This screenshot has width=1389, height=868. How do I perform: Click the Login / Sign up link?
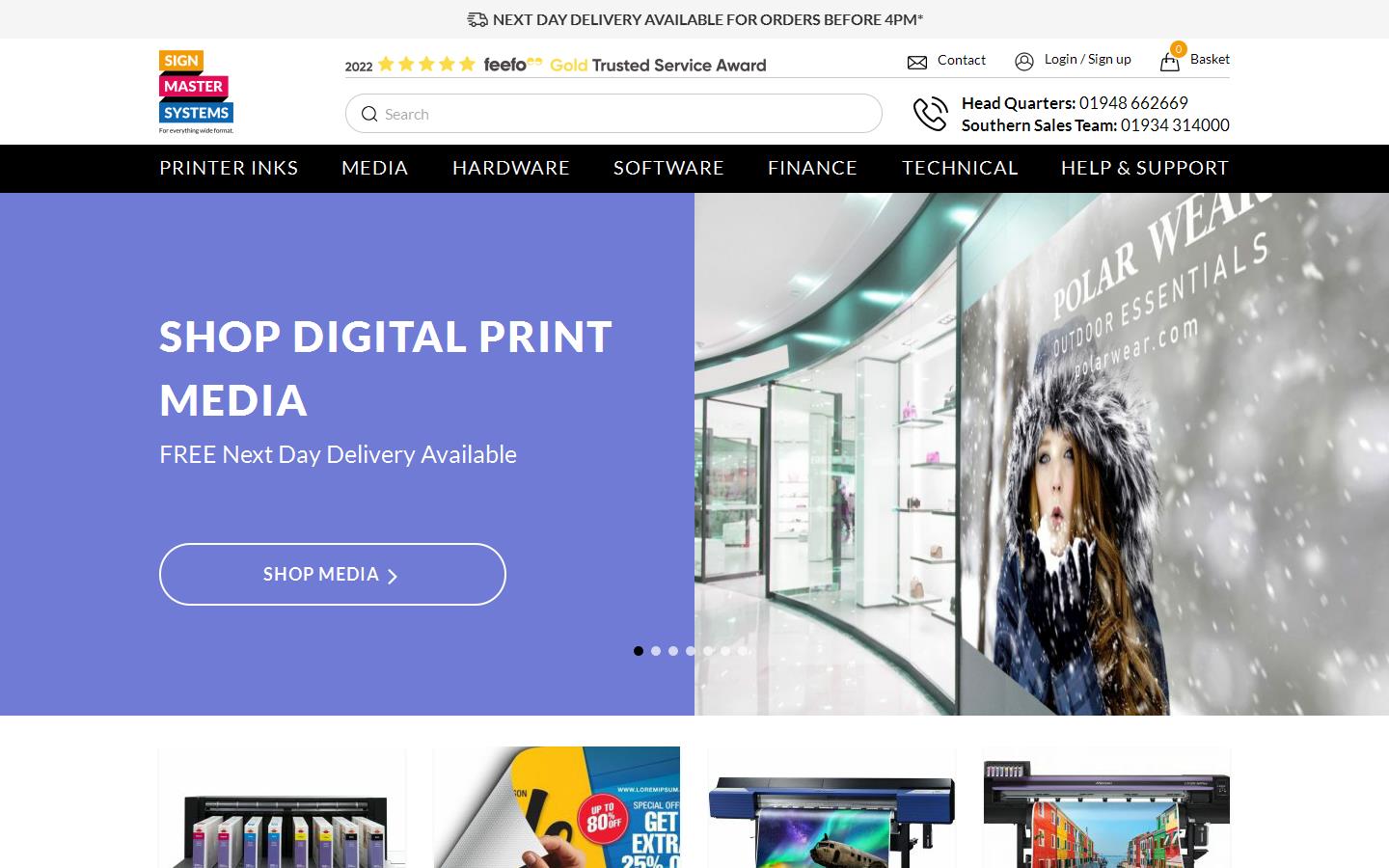tap(1087, 59)
